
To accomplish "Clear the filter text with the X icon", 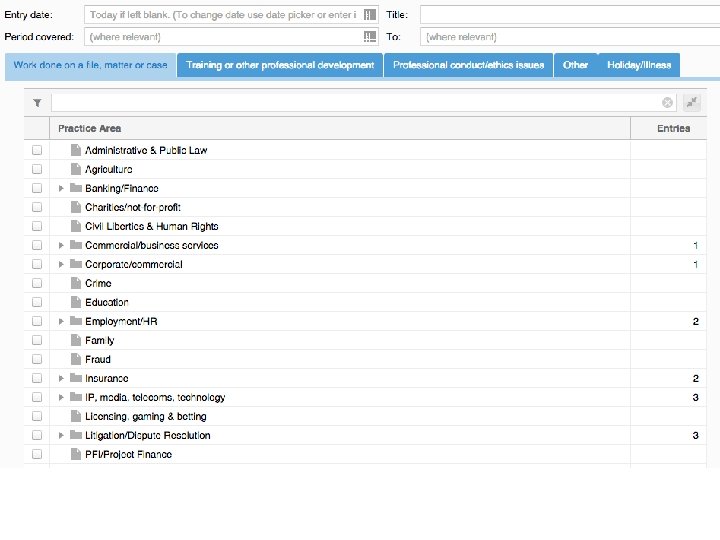I will pyautogui.click(x=667, y=102).
